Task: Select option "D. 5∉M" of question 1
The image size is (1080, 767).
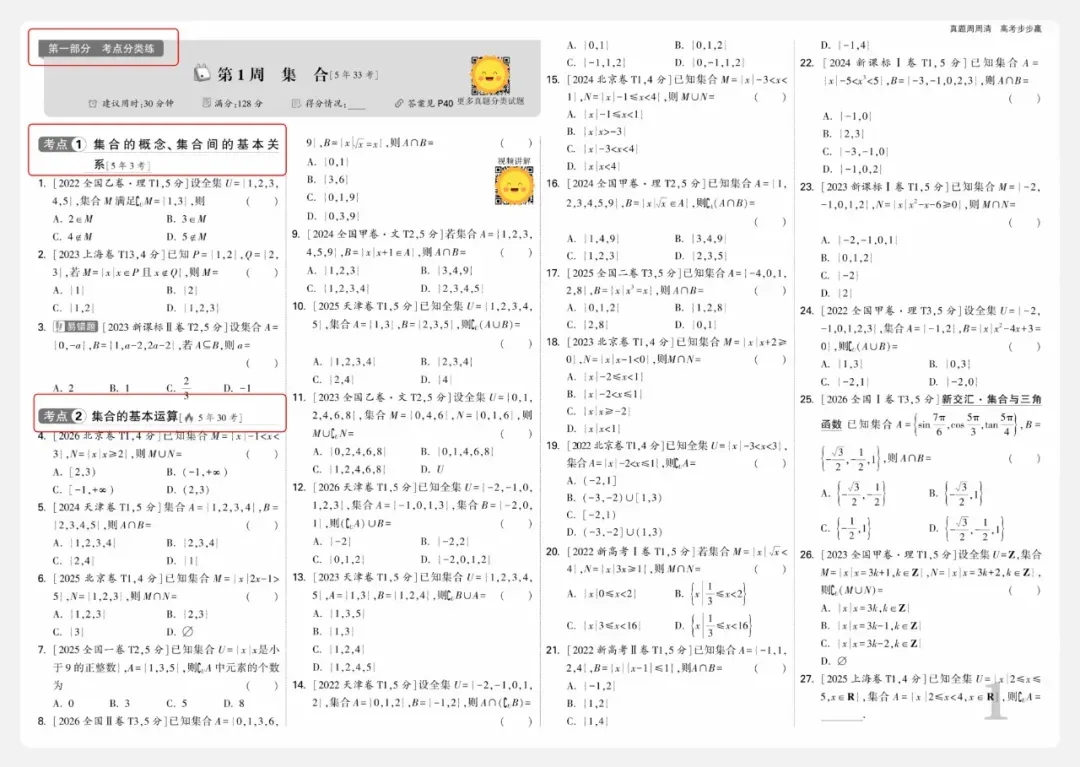Action: pos(186,237)
